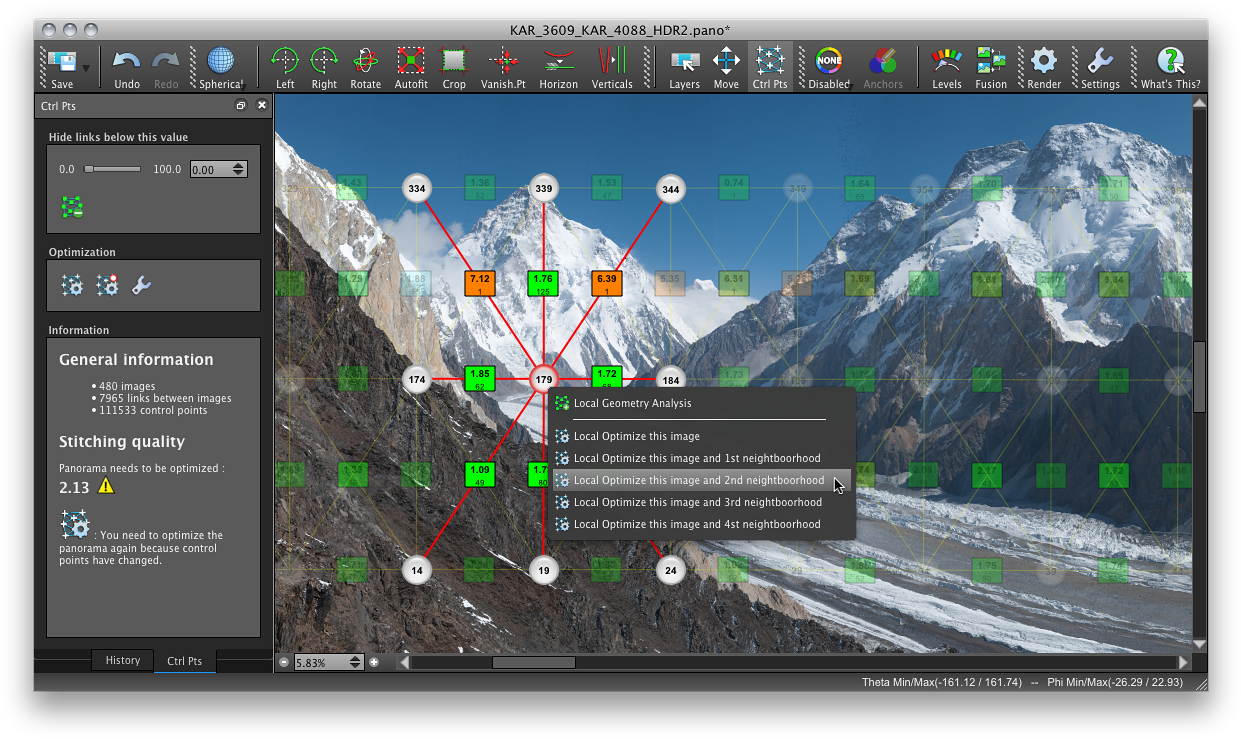Image resolution: width=1241 pixels, height=739 pixels.
Task: Click the hide links value field 0.00
Action: click(x=209, y=170)
